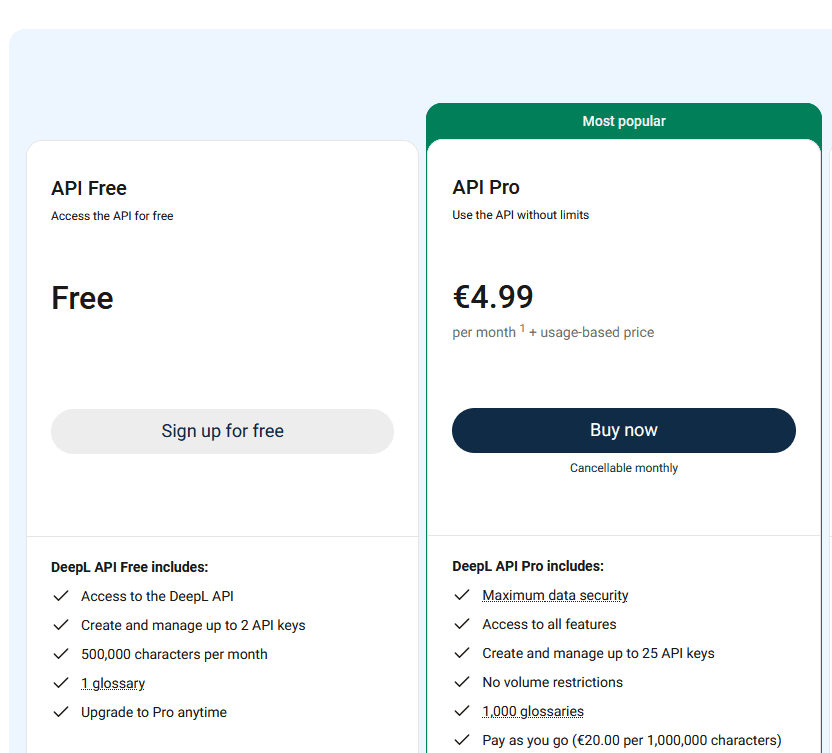This screenshot has width=832, height=753.
Task: Click checkmark next to 2 API keys feature
Action: tap(60, 625)
